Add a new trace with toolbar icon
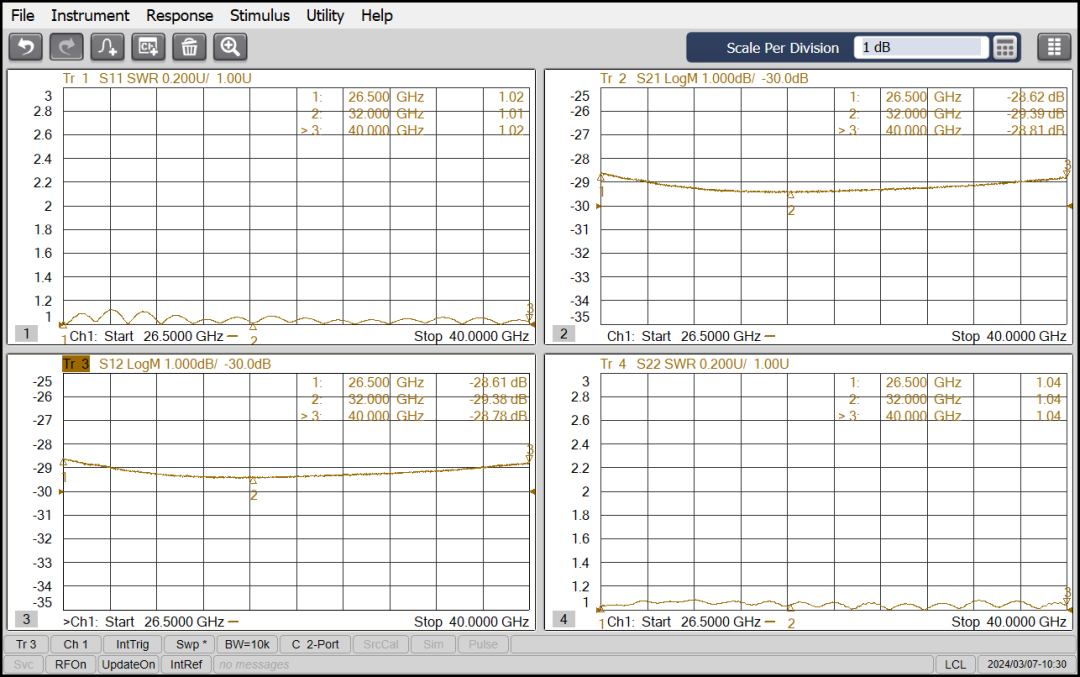 pos(107,48)
